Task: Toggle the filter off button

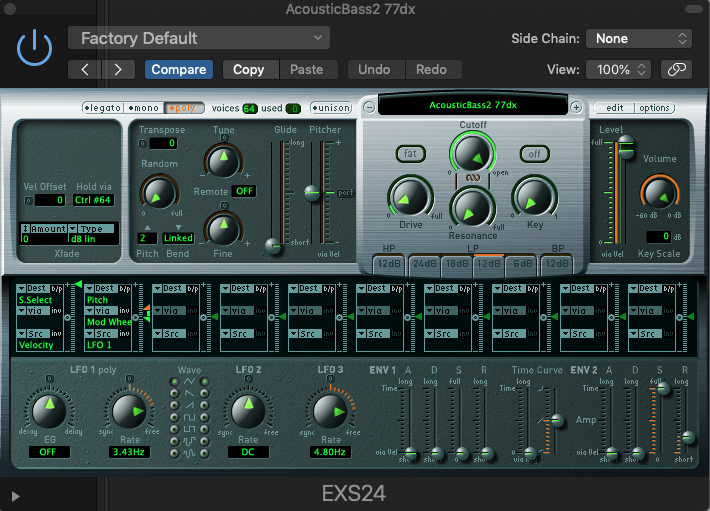Action: (x=534, y=154)
